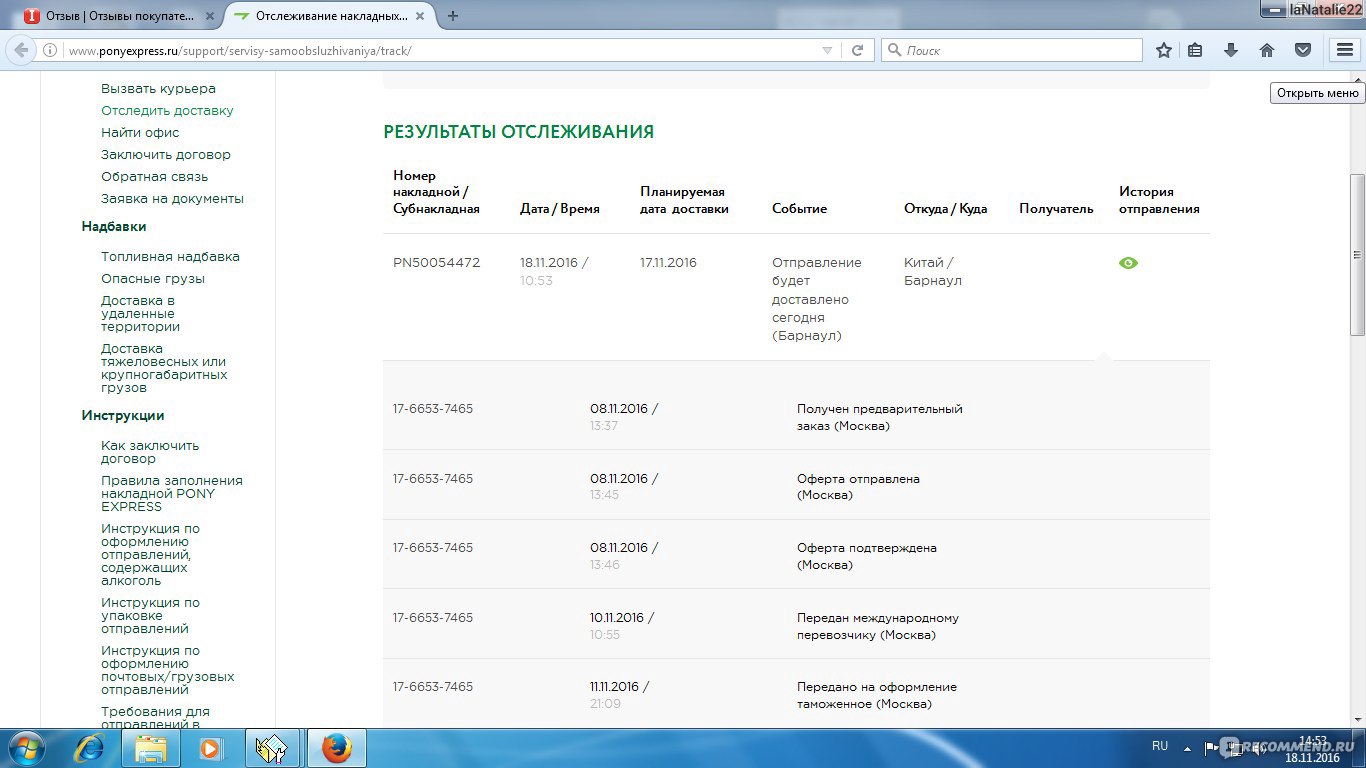Click event Оферта подтверждена (Москва)
The height and width of the screenshot is (768, 1366).
coord(866,556)
